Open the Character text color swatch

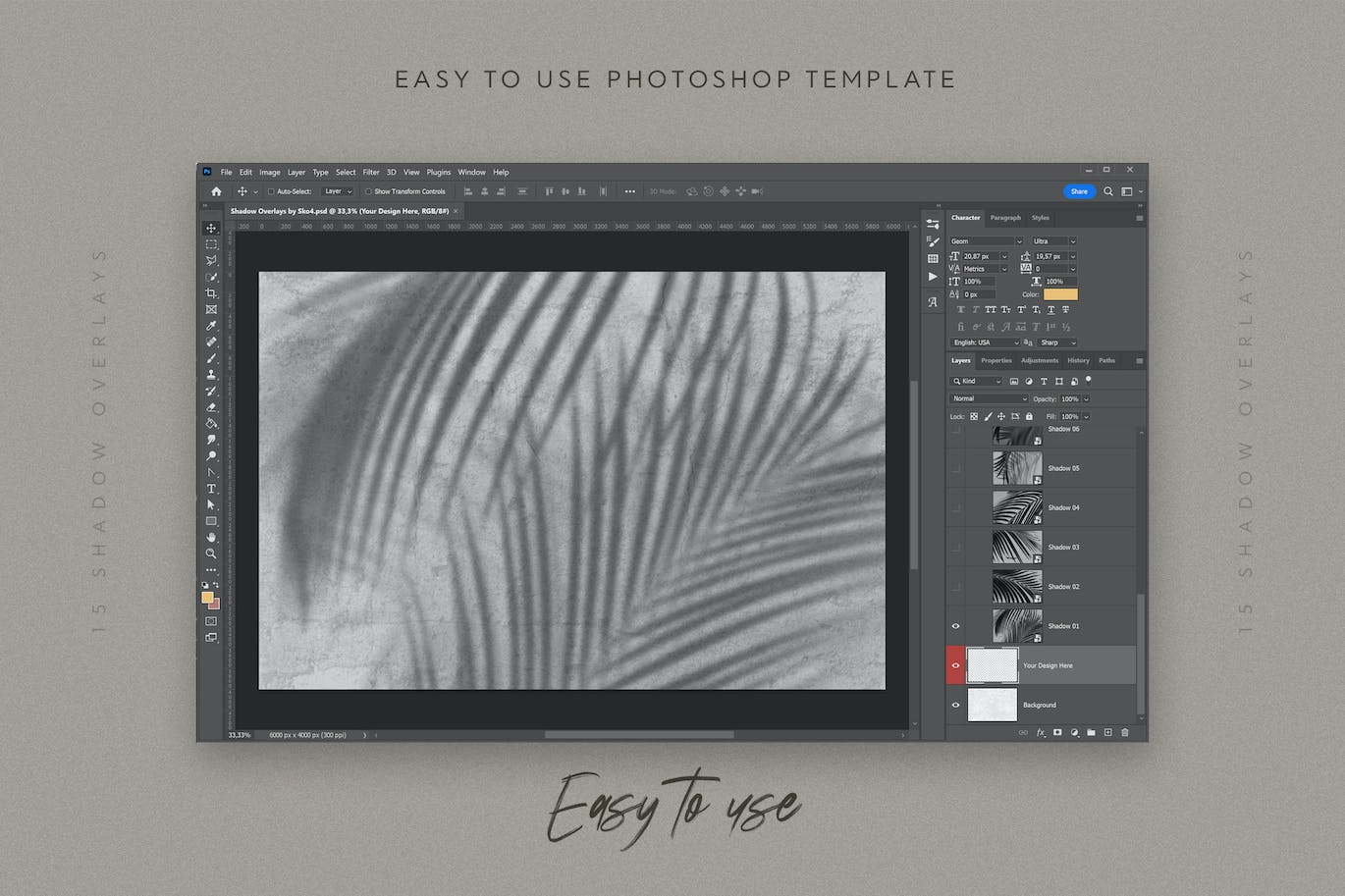coord(1060,294)
